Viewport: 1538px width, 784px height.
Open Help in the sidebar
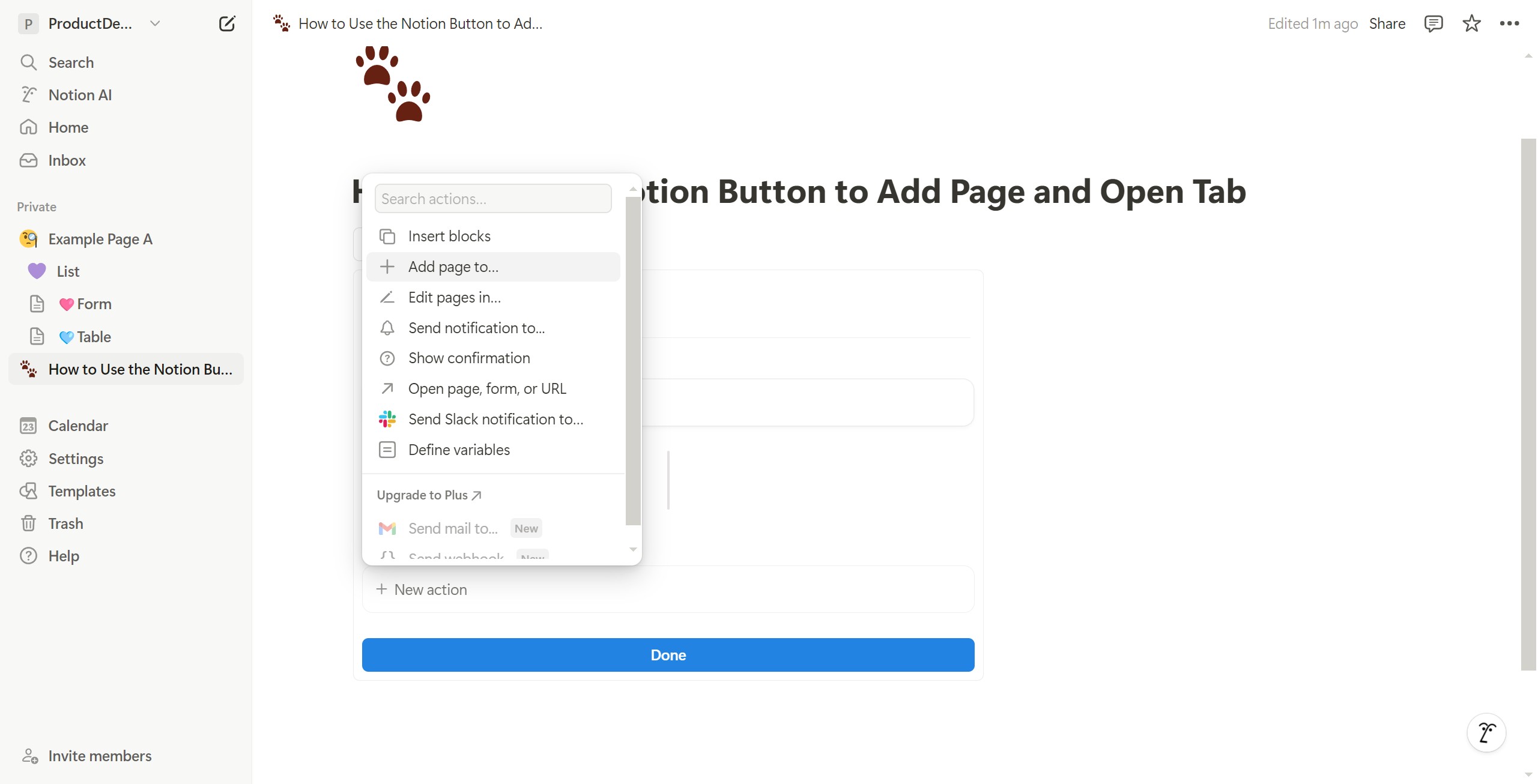pyautogui.click(x=126, y=556)
